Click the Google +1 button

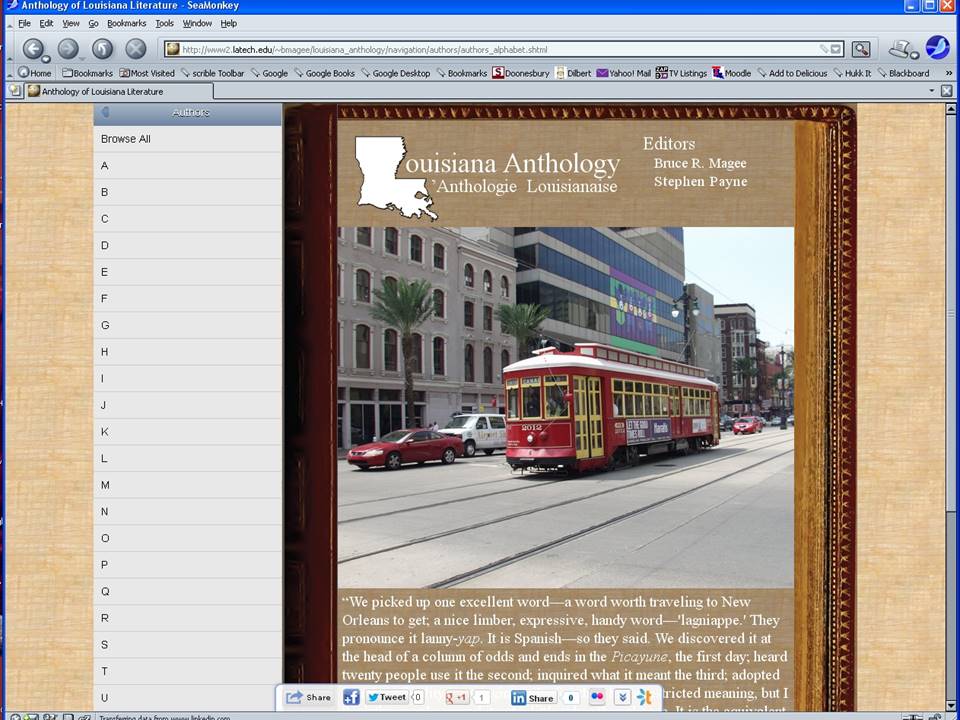457,697
